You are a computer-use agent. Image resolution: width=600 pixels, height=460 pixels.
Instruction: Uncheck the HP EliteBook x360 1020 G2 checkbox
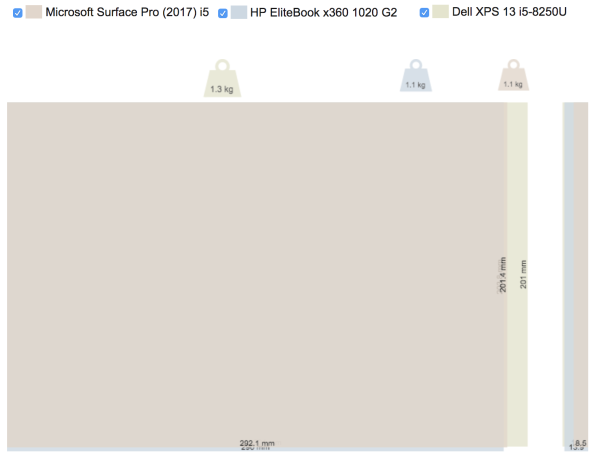click(x=223, y=13)
